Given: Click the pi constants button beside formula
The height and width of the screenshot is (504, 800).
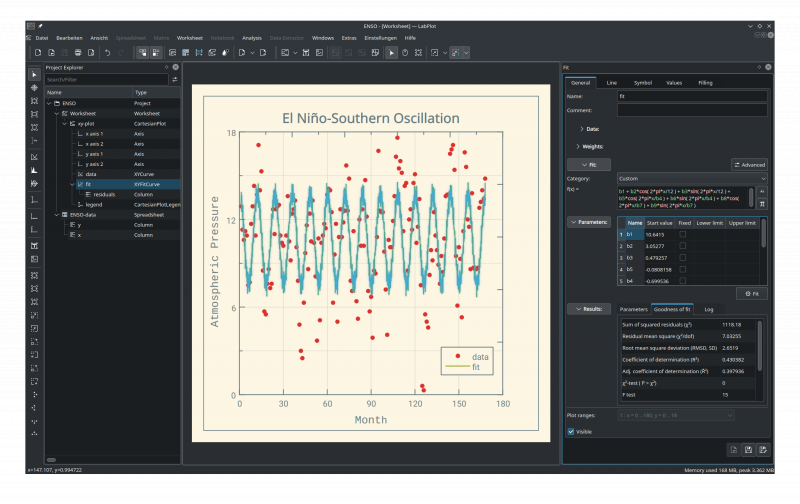Looking at the screenshot, I should pos(762,204).
